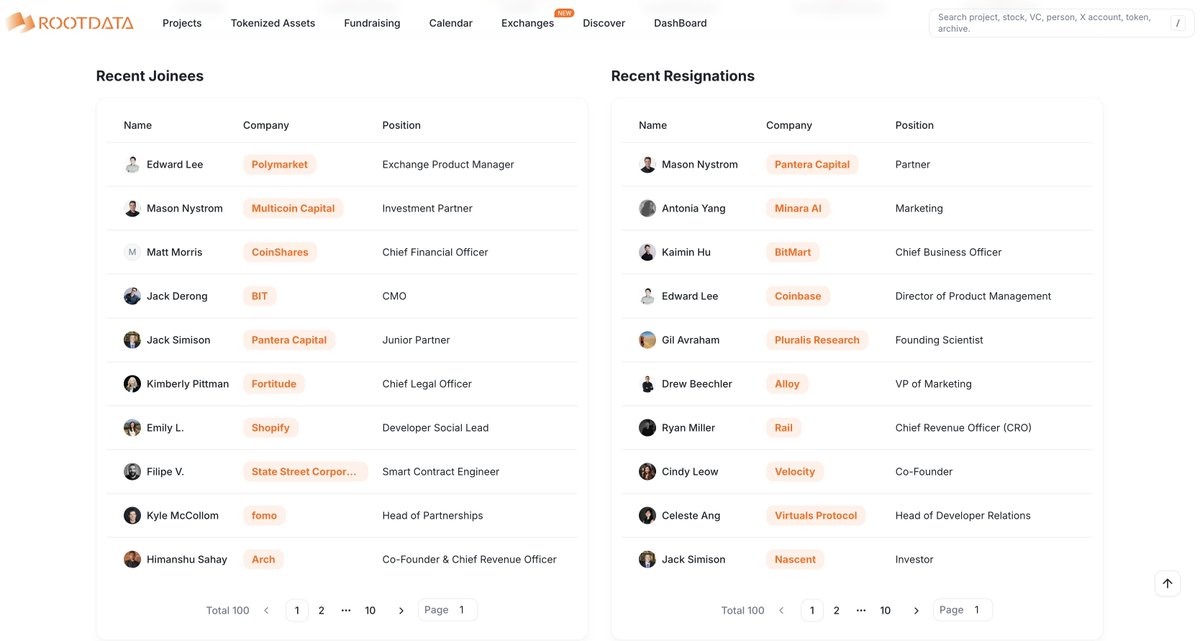Open the BitMart company tag
The height and width of the screenshot is (641, 1200).
[x=793, y=253]
